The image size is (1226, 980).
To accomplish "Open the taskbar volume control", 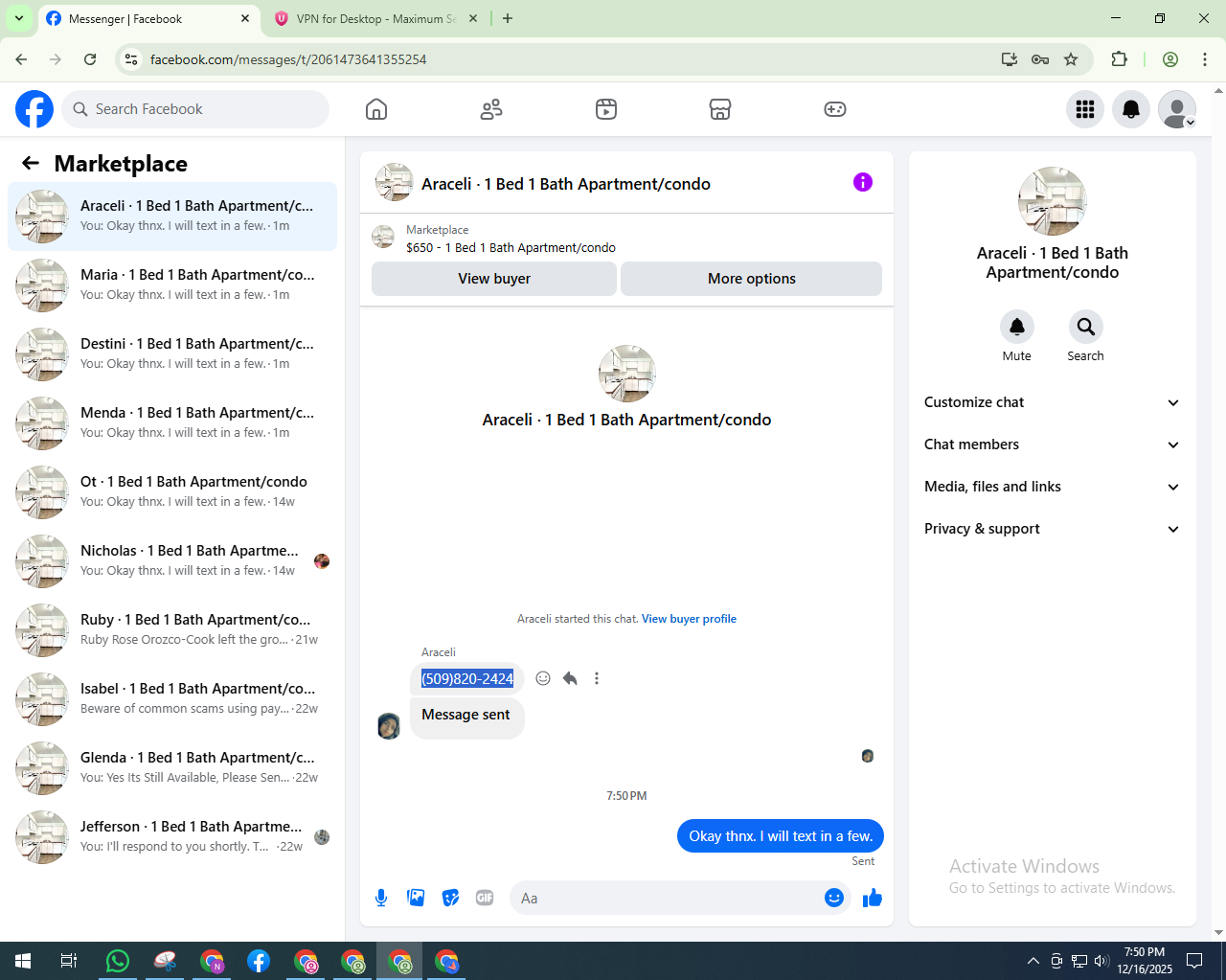I will (x=1101, y=961).
